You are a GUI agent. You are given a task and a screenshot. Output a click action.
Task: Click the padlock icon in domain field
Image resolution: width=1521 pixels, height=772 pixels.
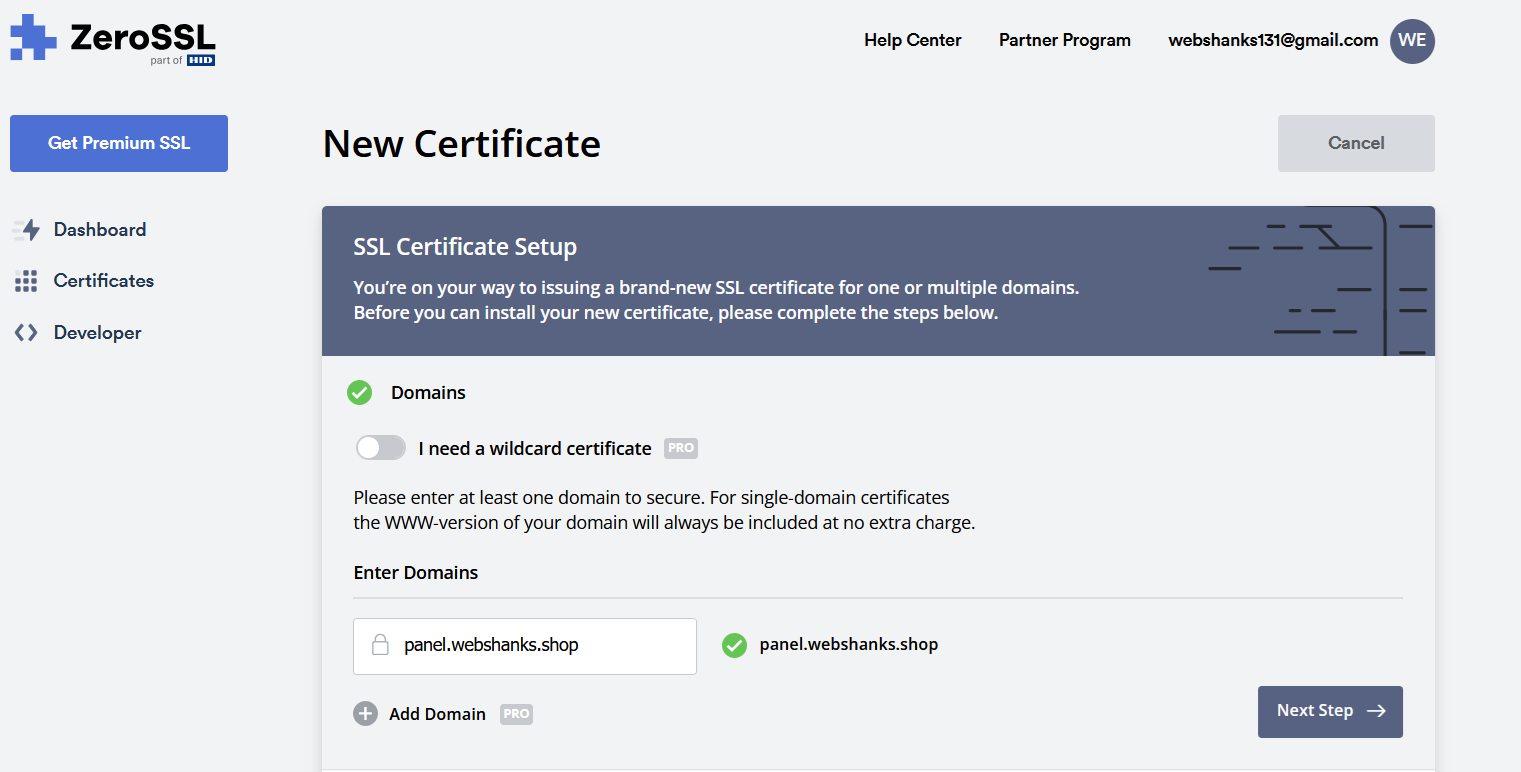click(380, 645)
